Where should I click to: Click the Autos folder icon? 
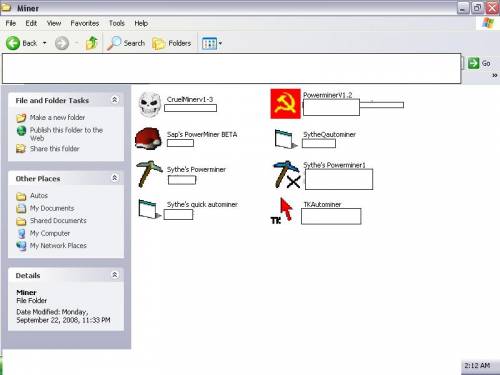click(21, 196)
